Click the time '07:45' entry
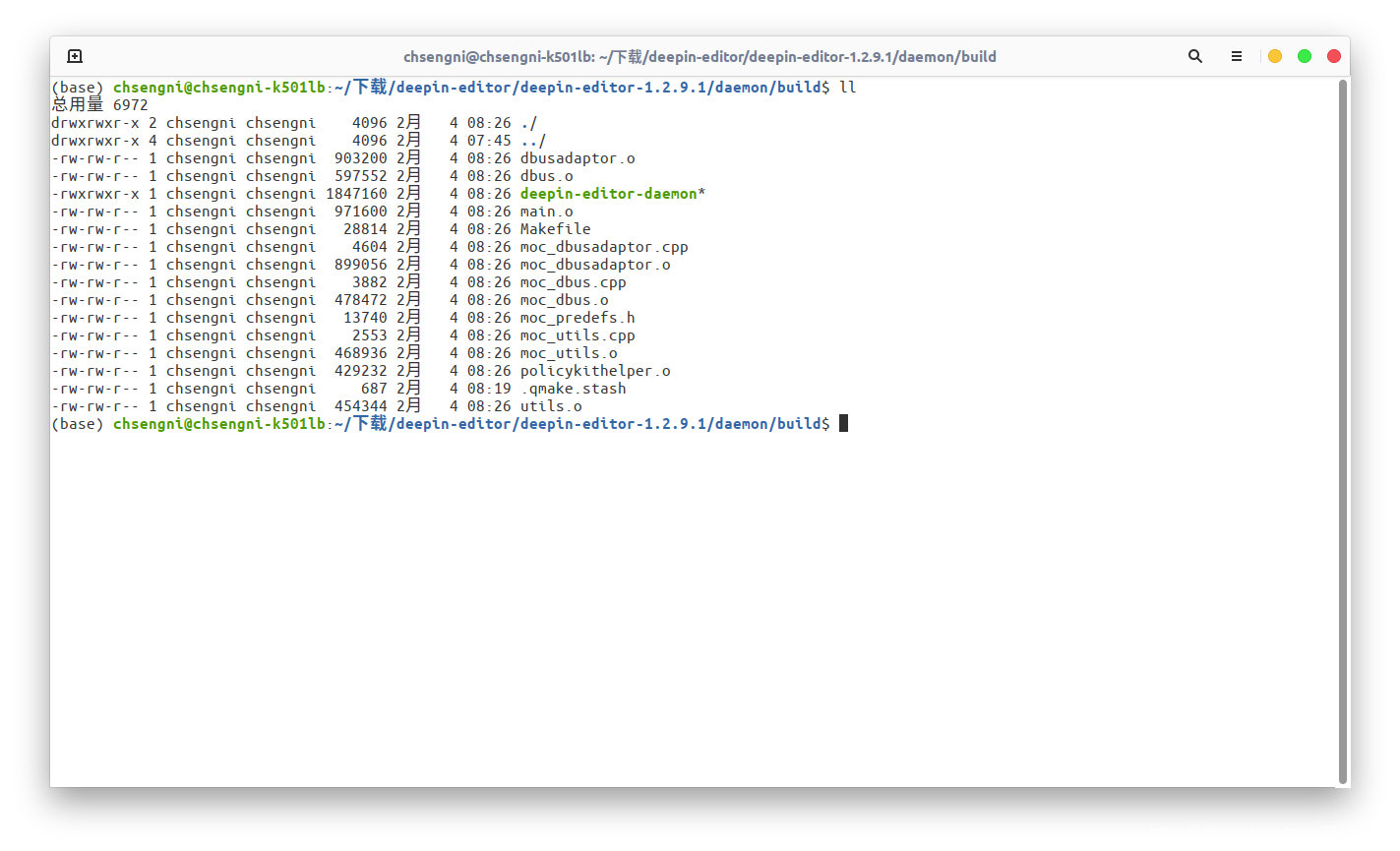1400x851 pixels. point(489,141)
